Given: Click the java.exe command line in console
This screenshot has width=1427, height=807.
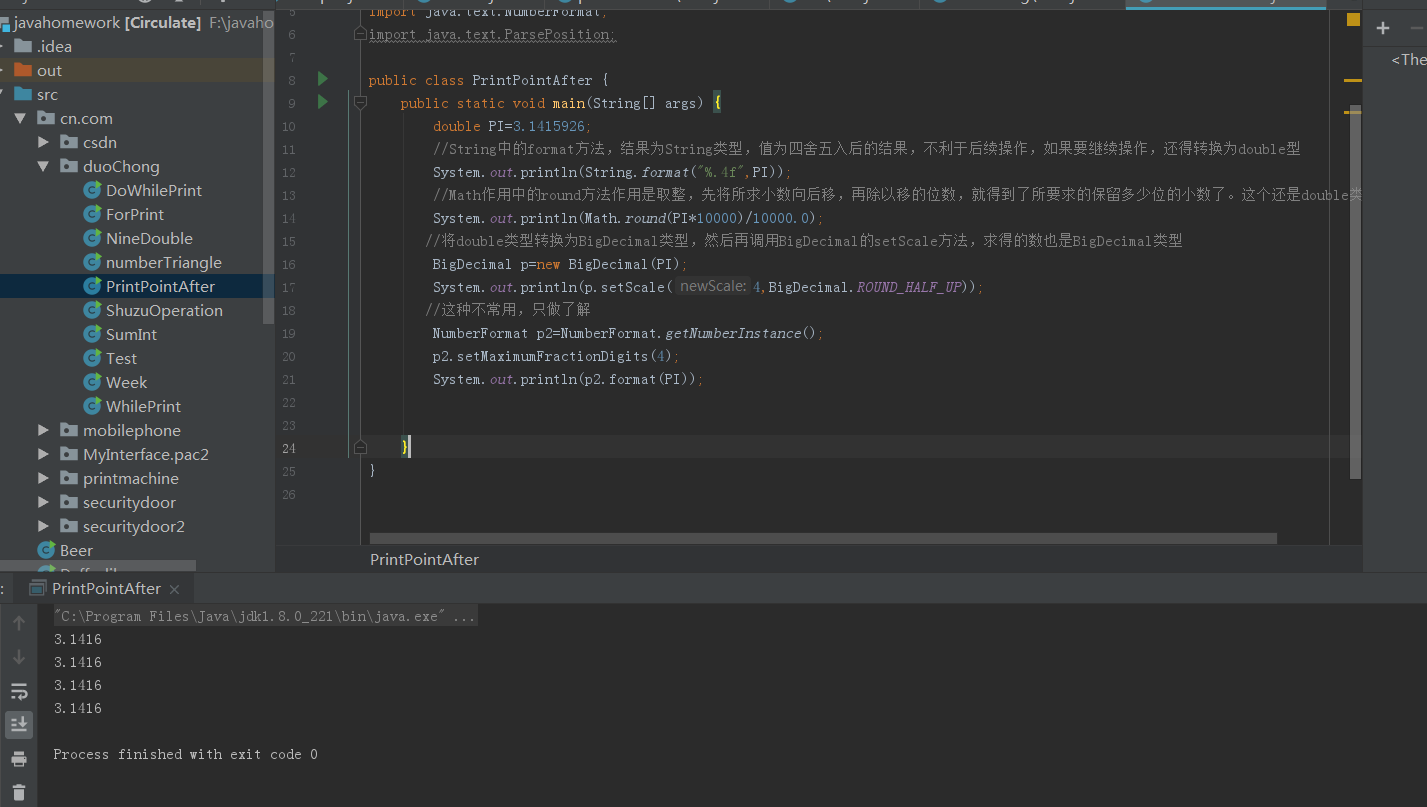Looking at the screenshot, I should pyautogui.click(x=265, y=617).
